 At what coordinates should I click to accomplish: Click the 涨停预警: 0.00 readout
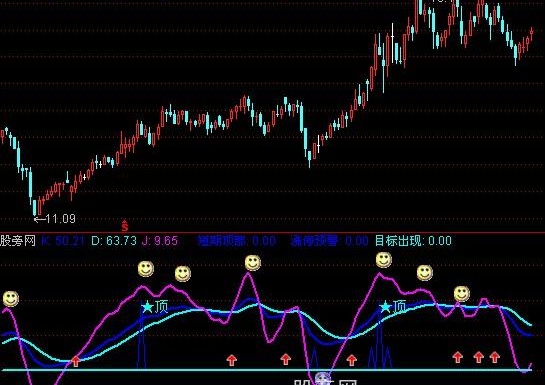tap(330, 240)
